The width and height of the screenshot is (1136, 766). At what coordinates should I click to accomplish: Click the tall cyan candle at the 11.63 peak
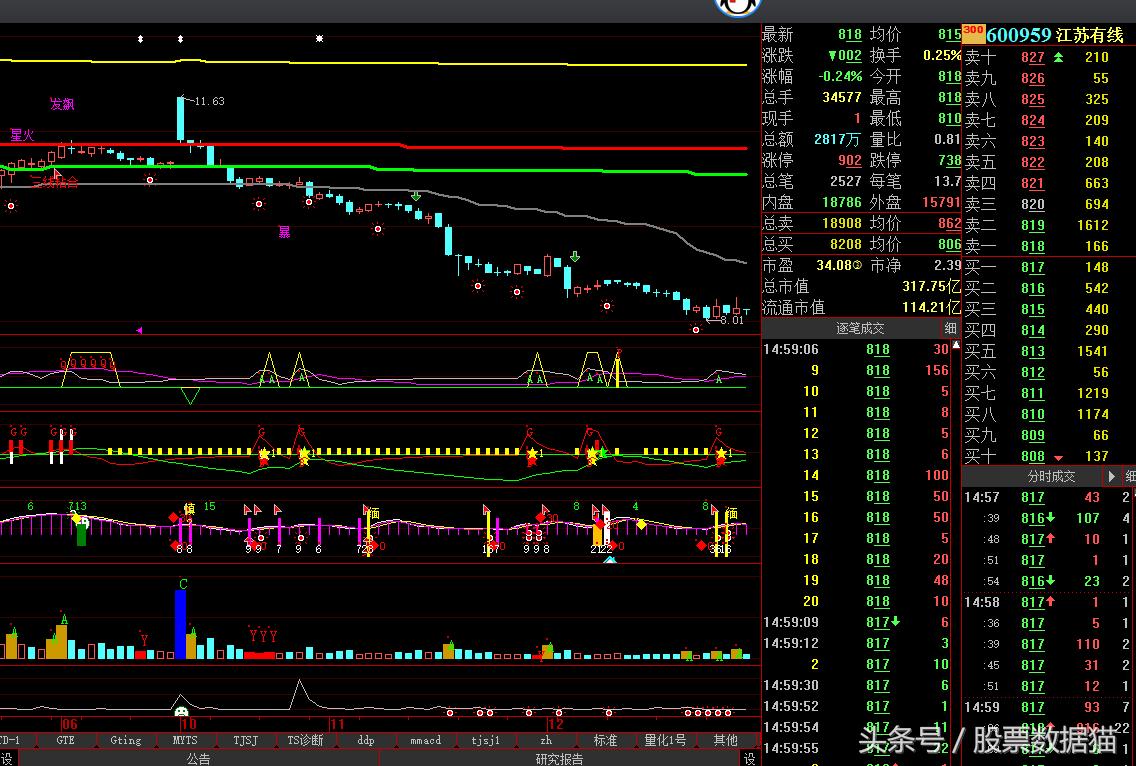[x=180, y=118]
